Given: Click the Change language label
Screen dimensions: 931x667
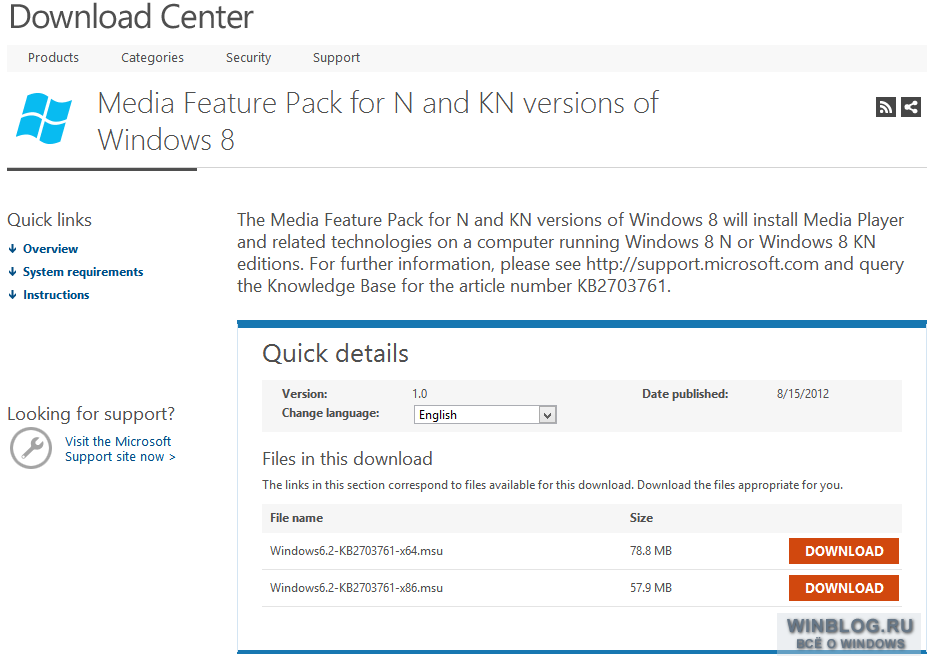Looking at the screenshot, I should coord(331,413).
